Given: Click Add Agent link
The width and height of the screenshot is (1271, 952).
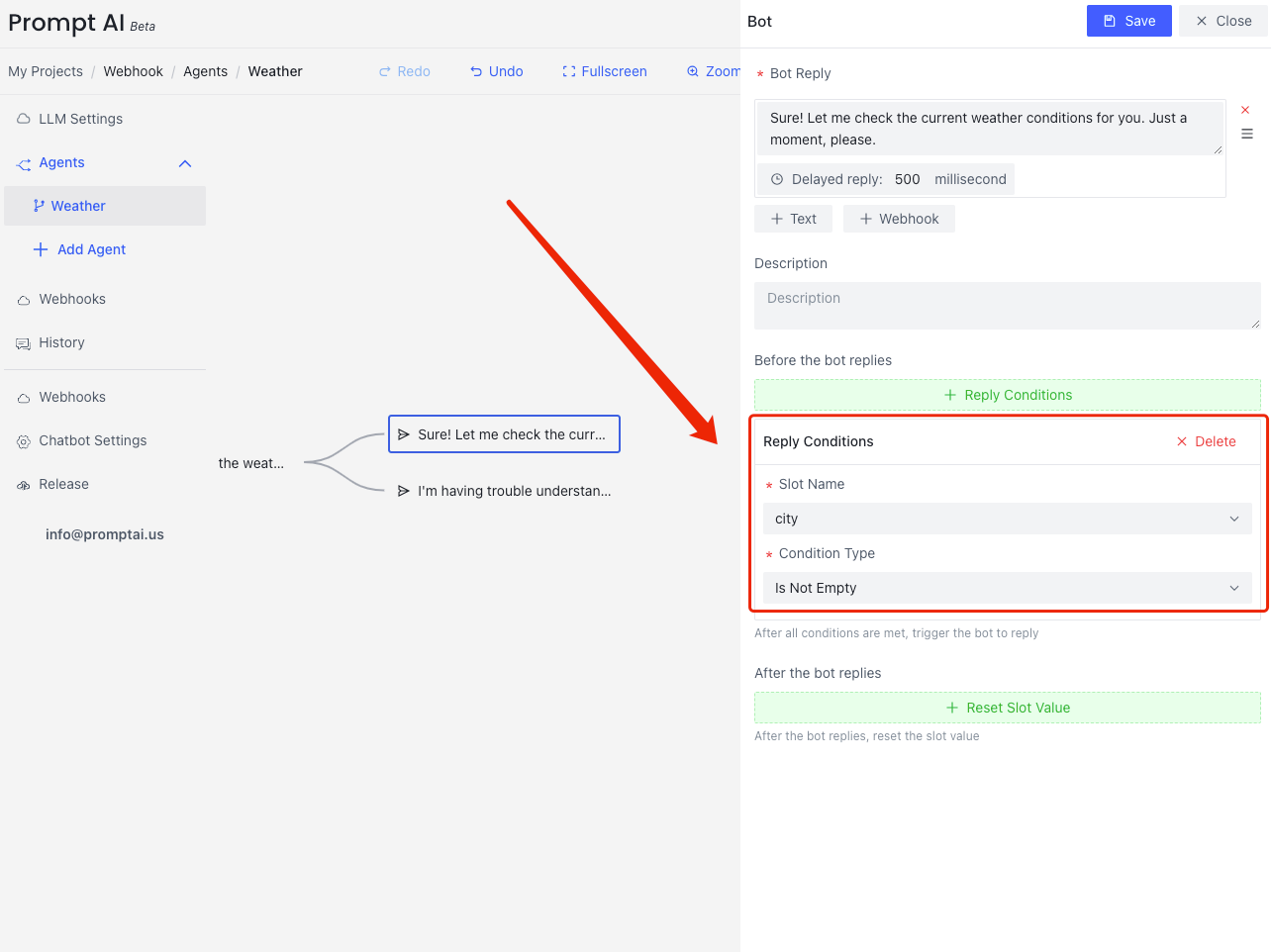Looking at the screenshot, I should [x=91, y=249].
